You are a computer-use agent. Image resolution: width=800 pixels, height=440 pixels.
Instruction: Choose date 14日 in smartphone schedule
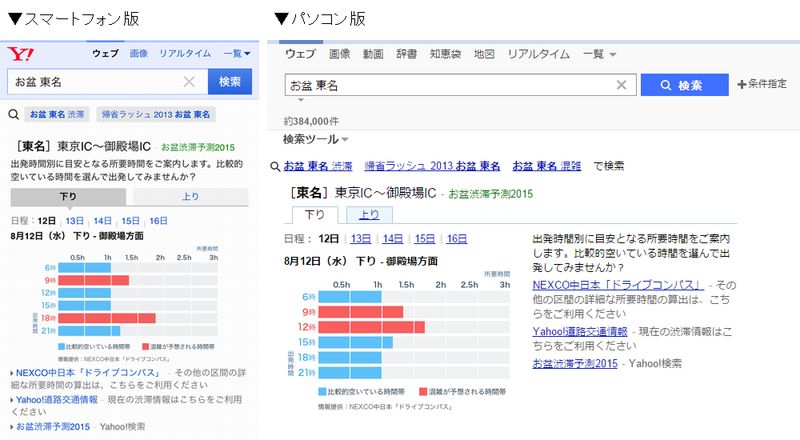[x=103, y=221]
